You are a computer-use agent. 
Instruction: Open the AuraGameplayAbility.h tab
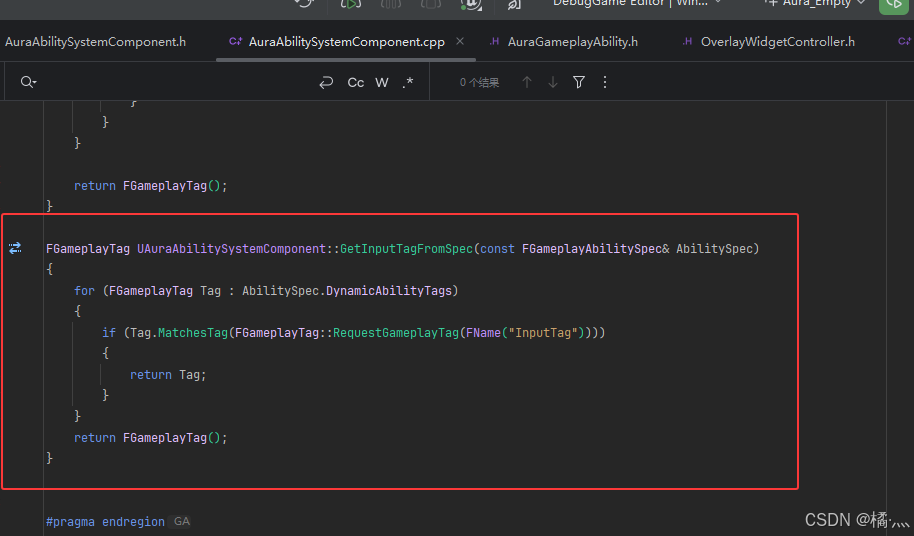coord(572,42)
